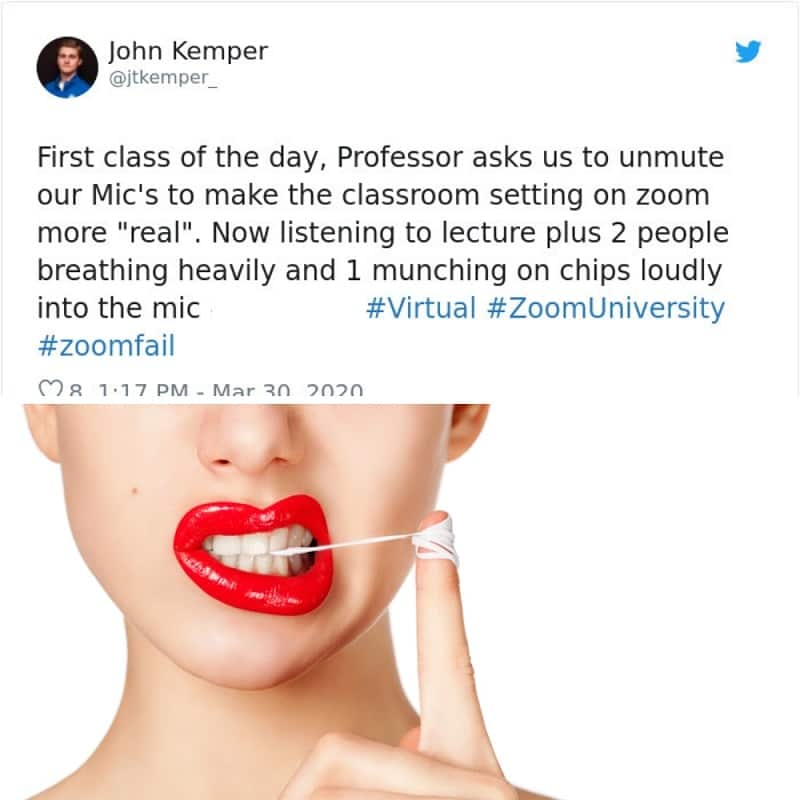Click the phrase 'munching on chips loudly'
The image size is (800, 800).
point(546,271)
